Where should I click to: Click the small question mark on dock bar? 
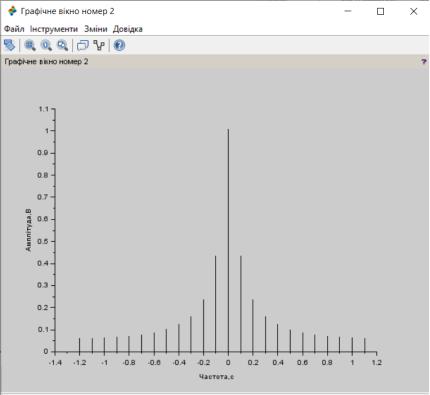pyautogui.click(x=424, y=61)
